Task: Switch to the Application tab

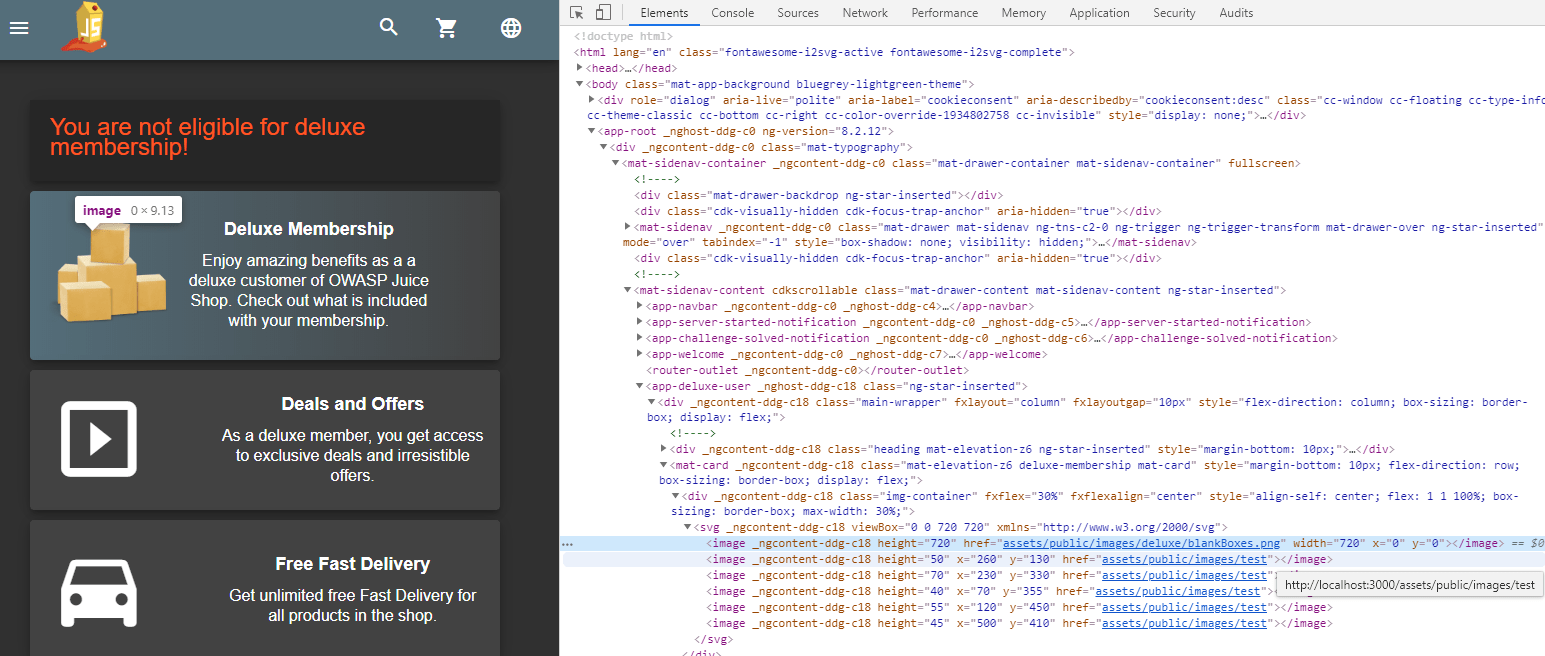Action: click(1099, 13)
